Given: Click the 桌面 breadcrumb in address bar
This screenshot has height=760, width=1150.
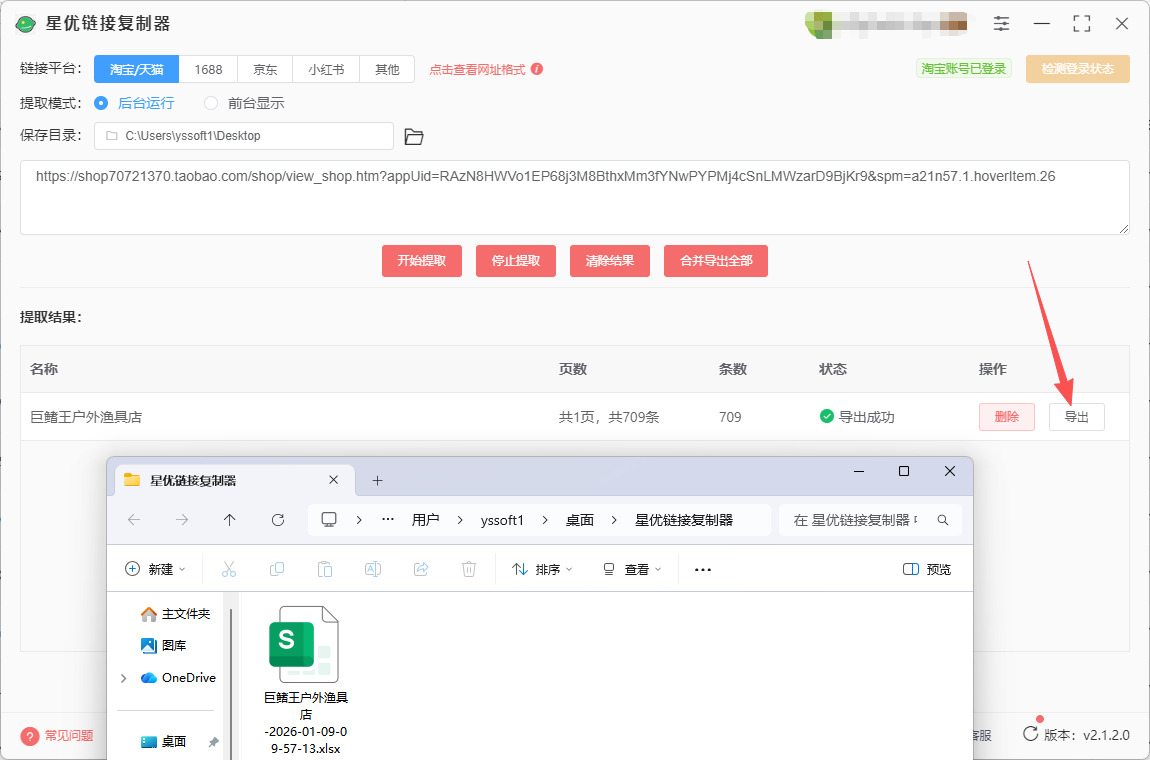Looking at the screenshot, I should [579, 519].
